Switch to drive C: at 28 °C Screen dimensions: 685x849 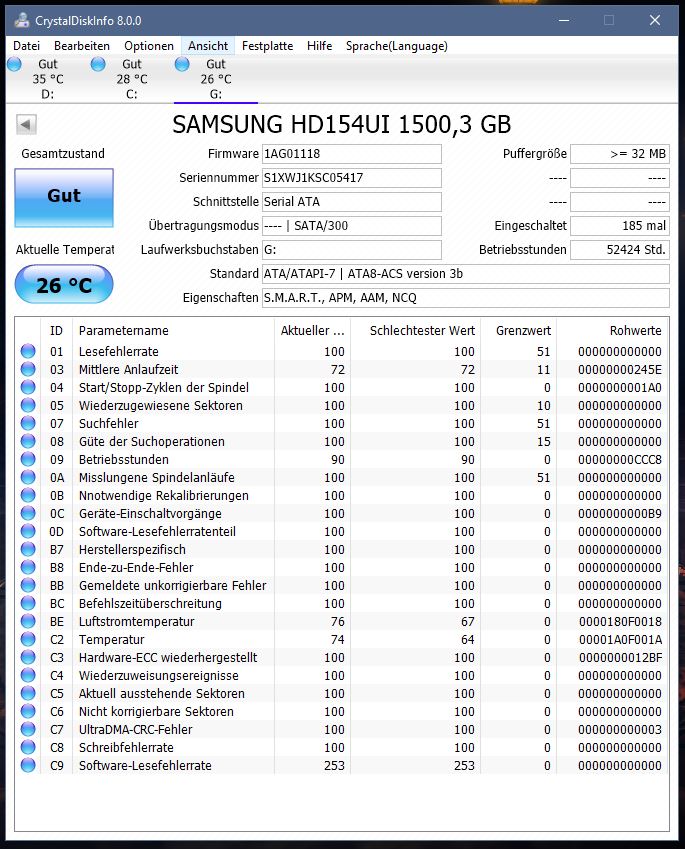tap(132, 79)
